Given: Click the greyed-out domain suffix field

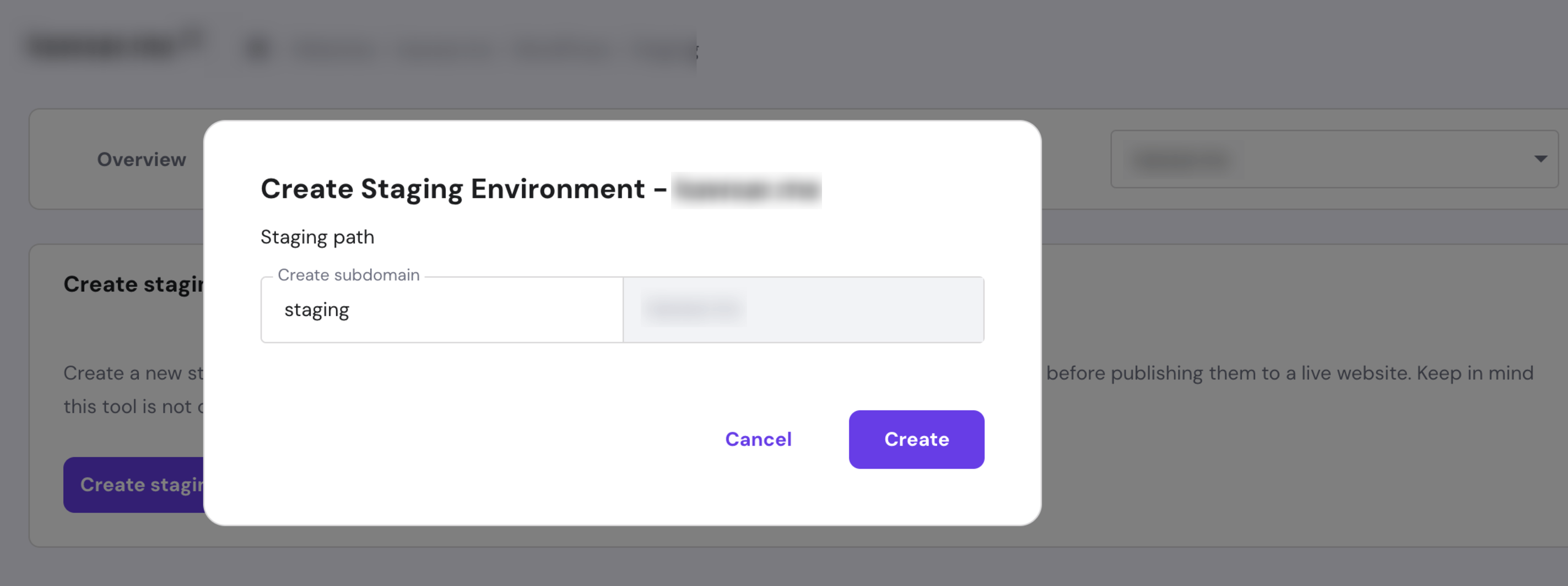Looking at the screenshot, I should 803,310.
